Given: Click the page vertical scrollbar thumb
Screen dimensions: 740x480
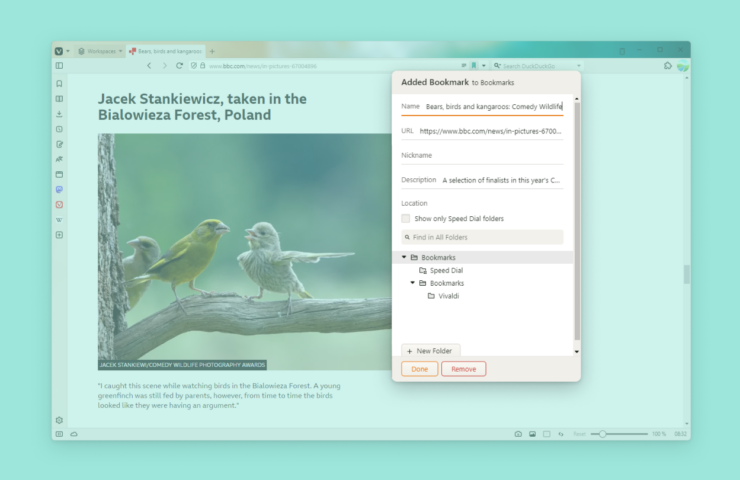Looking at the screenshot, I should pyautogui.click(x=687, y=275).
